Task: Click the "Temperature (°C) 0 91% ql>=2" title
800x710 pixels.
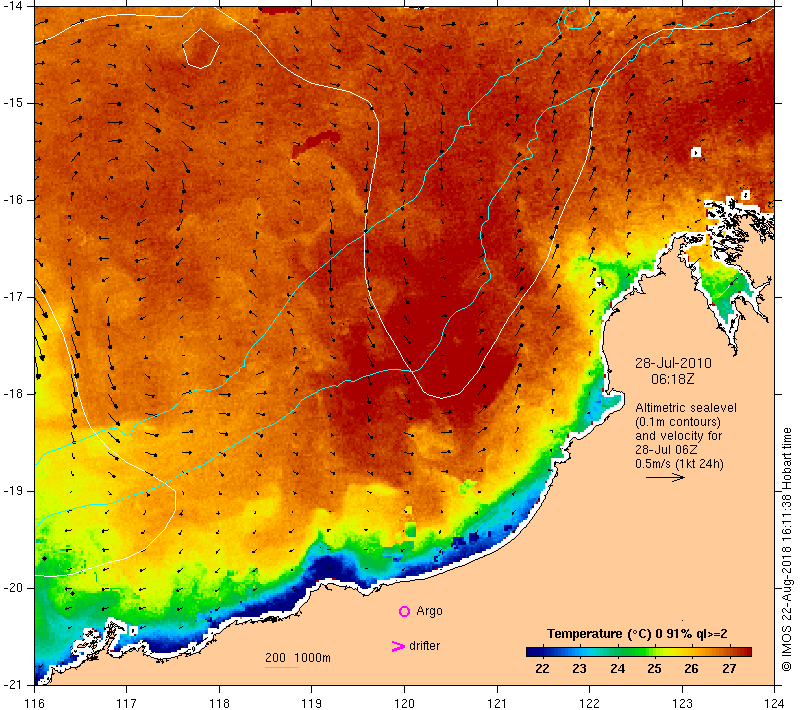Action: [637, 634]
